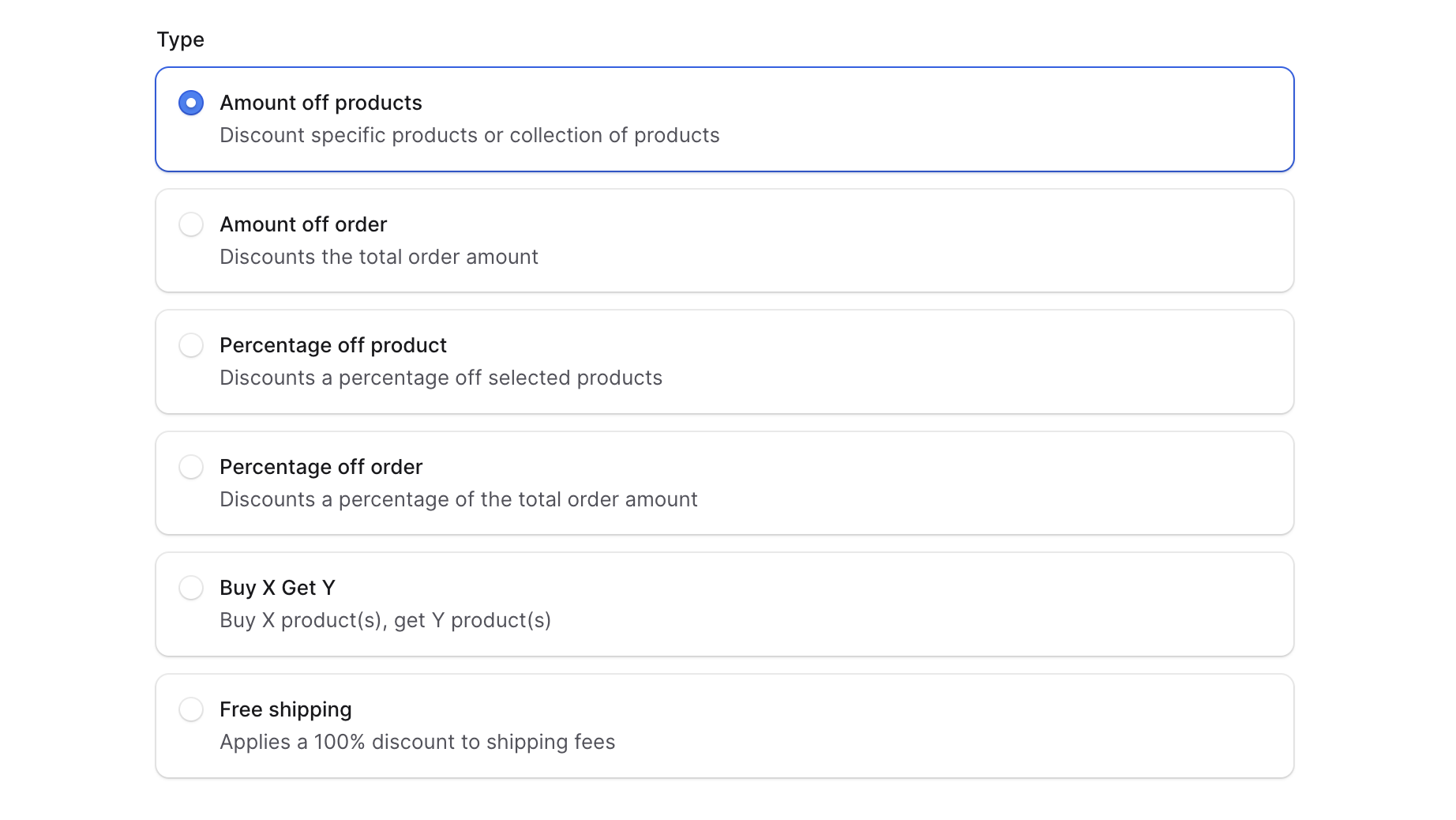Select the Percentage off product radio button
This screenshot has height=820, width=1456.
[x=190, y=345]
